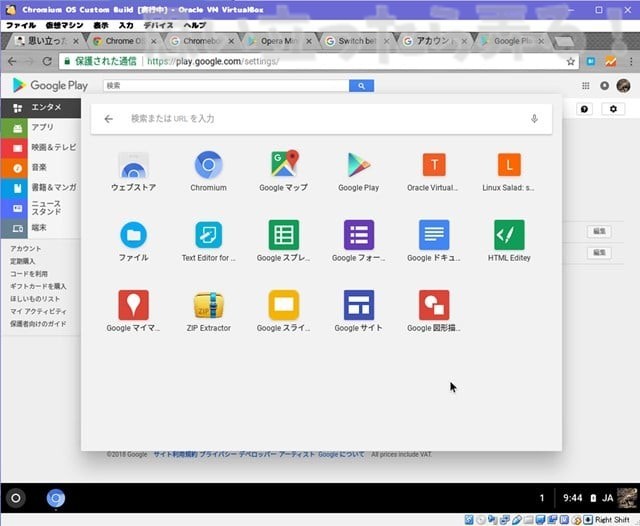
Task: Open Google Play settings gear icon
Action: (613, 109)
